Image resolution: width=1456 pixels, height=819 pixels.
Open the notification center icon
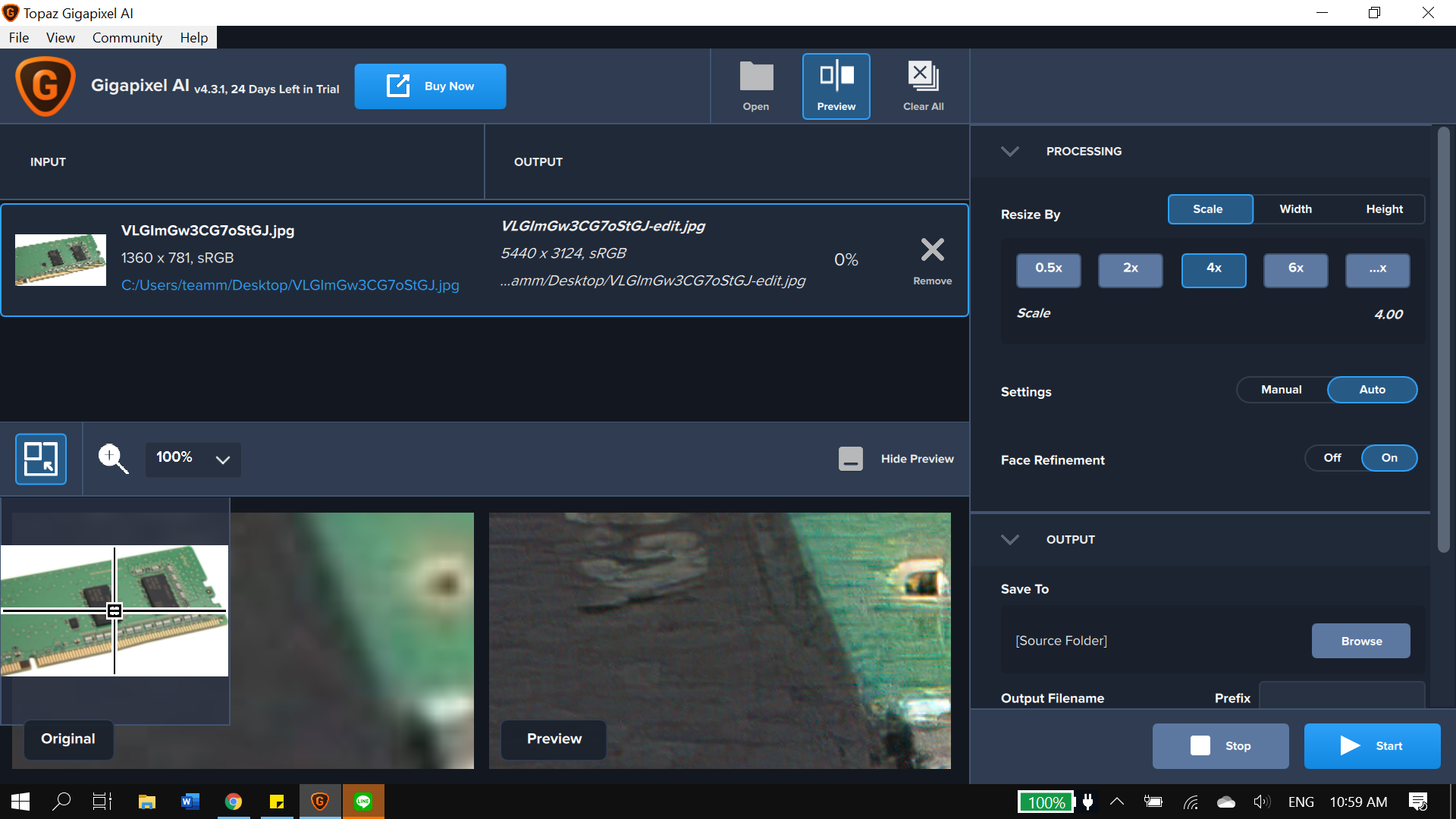(1418, 802)
